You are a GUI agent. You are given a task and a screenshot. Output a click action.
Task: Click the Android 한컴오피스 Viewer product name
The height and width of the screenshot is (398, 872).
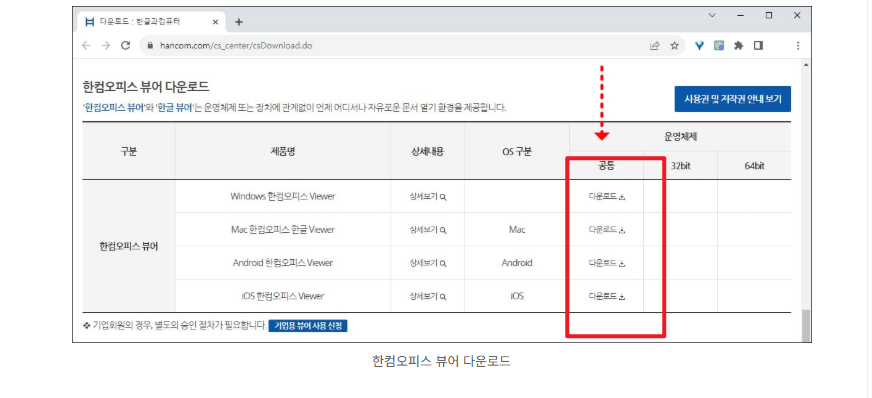(x=283, y=263)
